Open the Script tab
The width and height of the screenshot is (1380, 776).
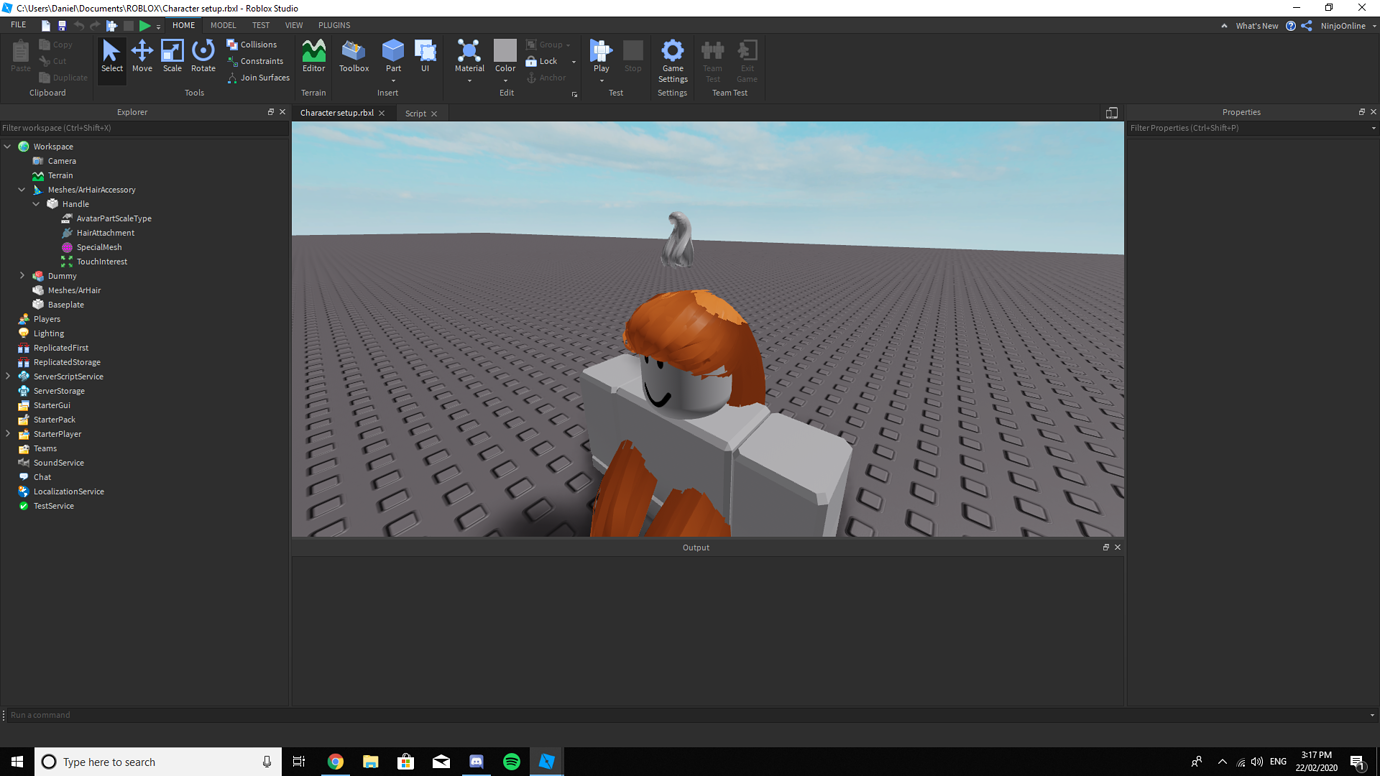(415, 113)
